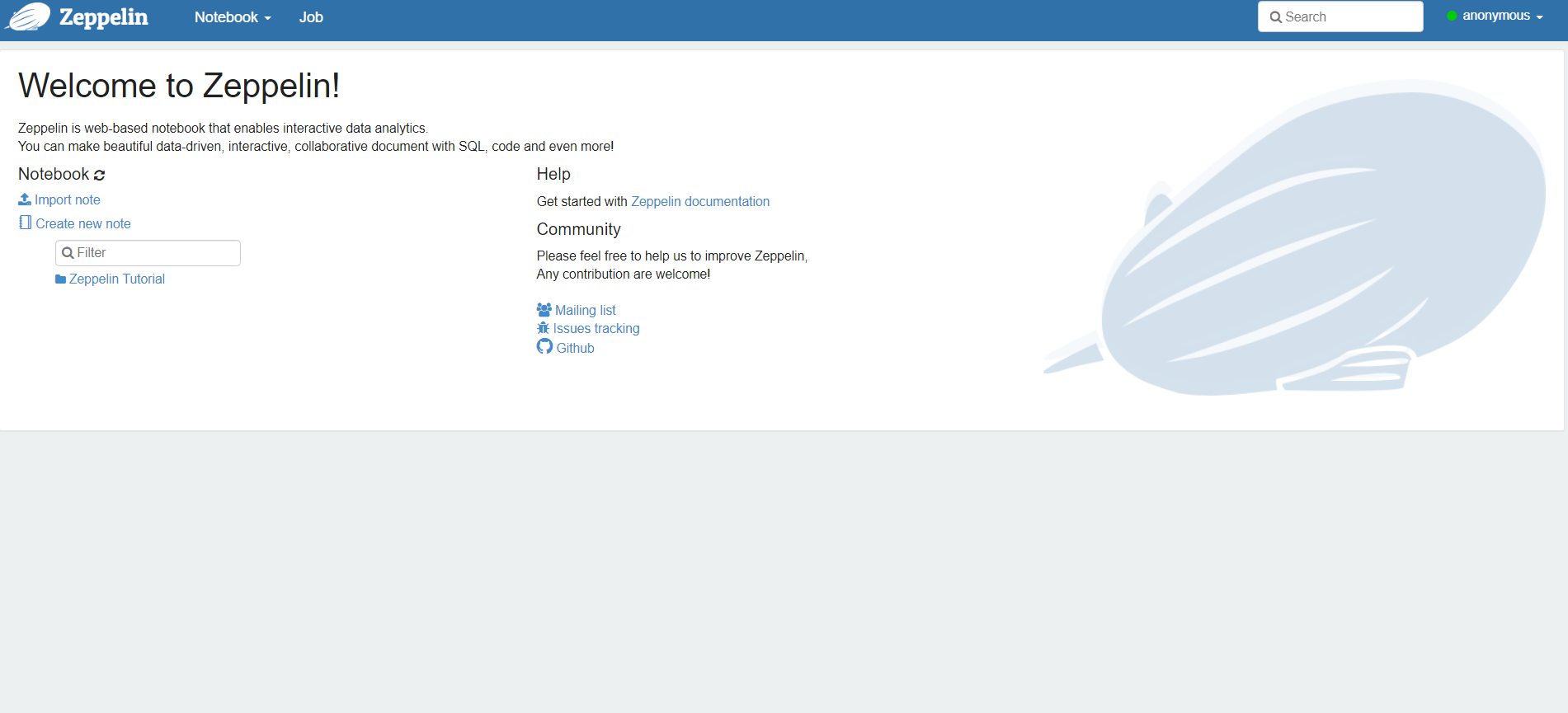The height and width of the screenshot is (713, 1568).
Task: Click the Create new note link
Action: coord(83,223)
